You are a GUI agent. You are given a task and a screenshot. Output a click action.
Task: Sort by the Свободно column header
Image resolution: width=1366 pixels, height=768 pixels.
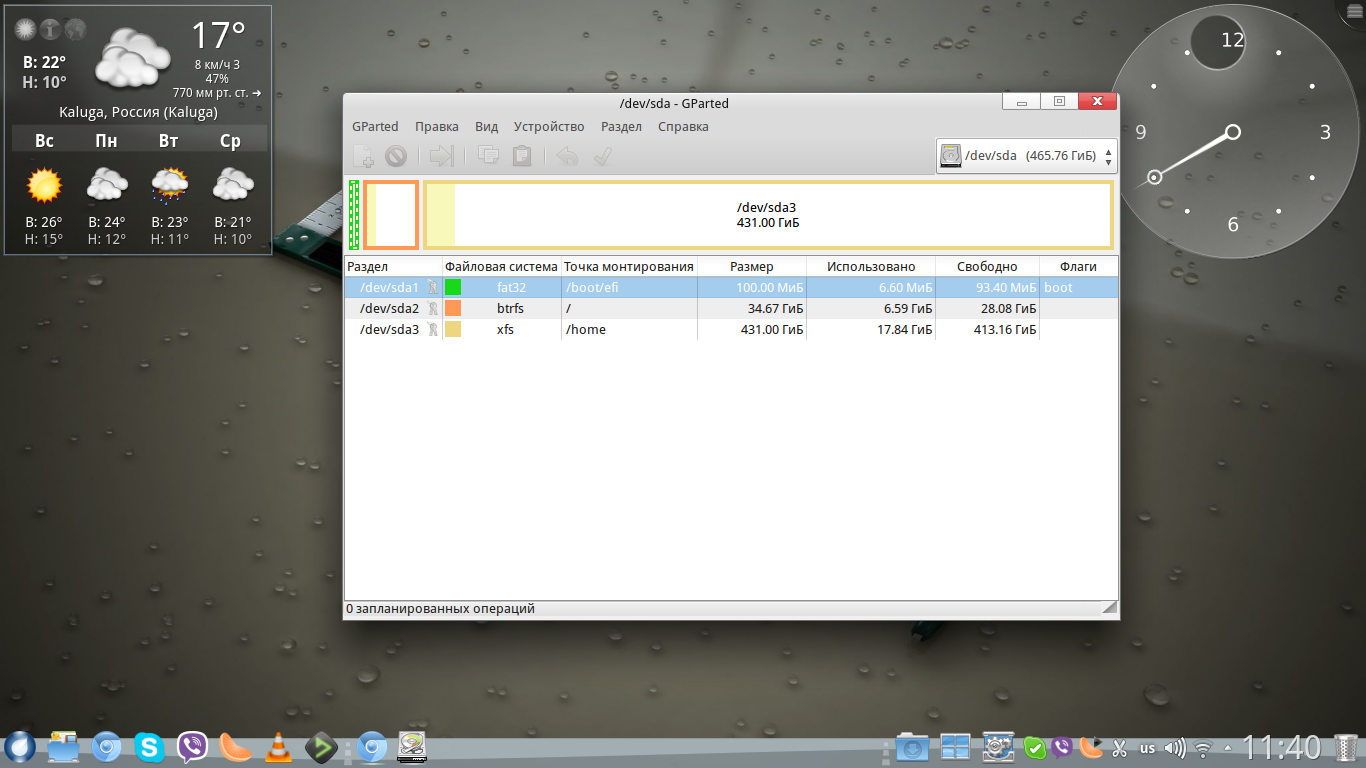coord(987,267)
